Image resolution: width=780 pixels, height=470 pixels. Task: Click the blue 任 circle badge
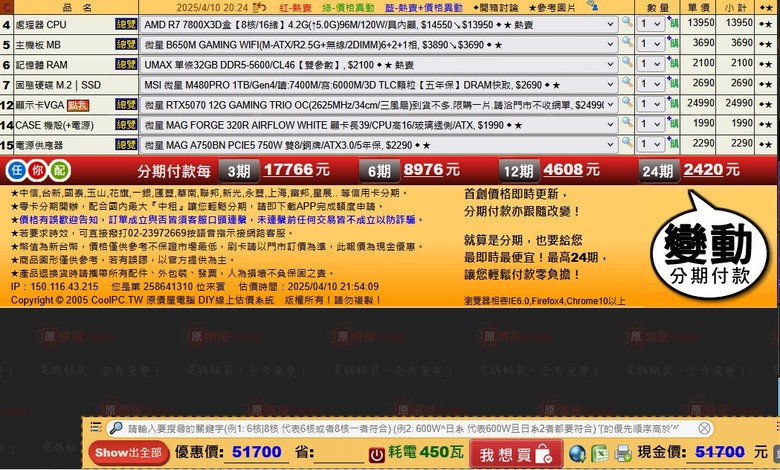coord(17,171)
